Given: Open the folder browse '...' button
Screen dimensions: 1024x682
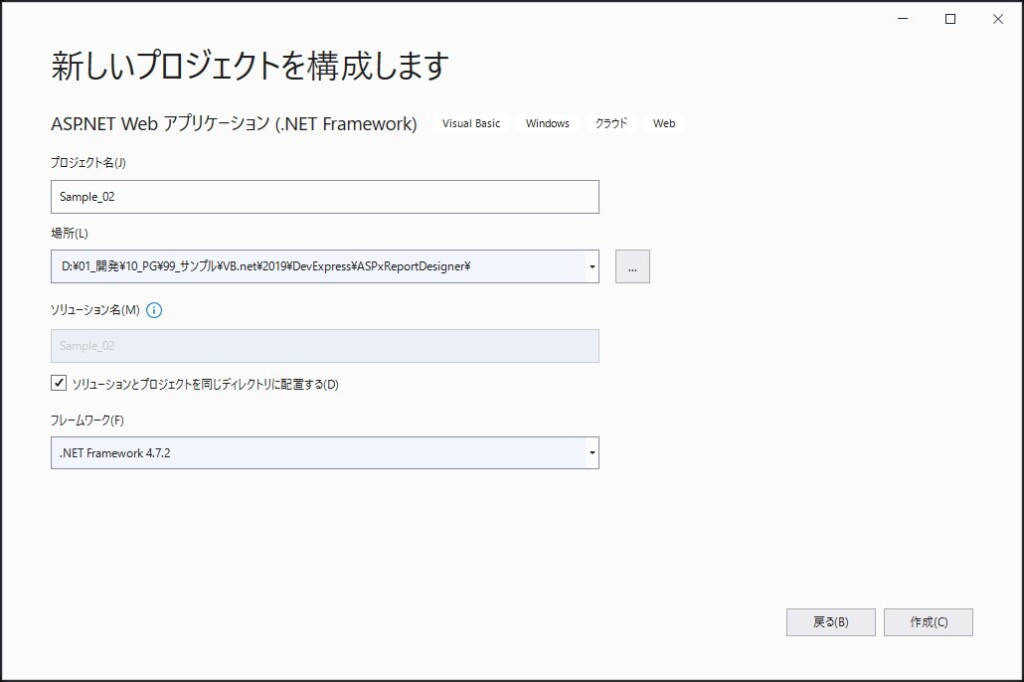Looking at the screenshot, I should click(x=632, y=266).
